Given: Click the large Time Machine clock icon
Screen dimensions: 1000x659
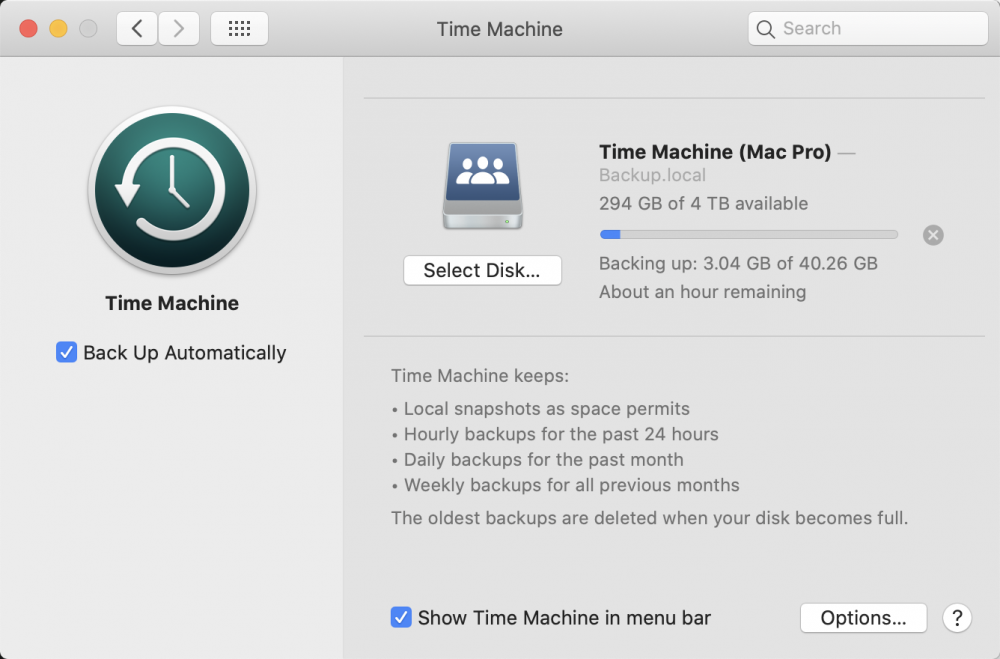Looking at the screenshot, I should click(172, 190).
